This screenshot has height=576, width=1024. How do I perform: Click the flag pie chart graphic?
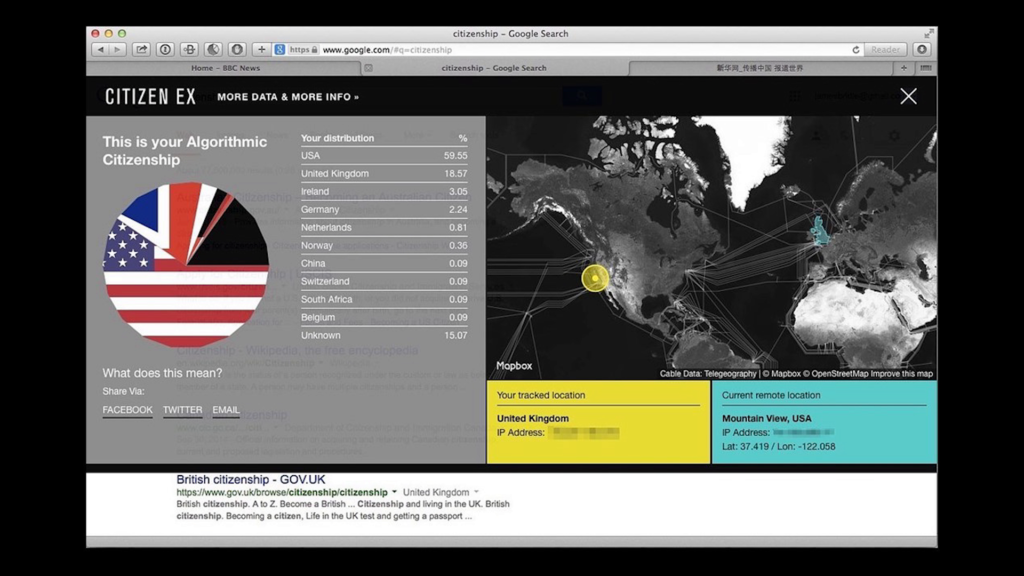[186, 264]
